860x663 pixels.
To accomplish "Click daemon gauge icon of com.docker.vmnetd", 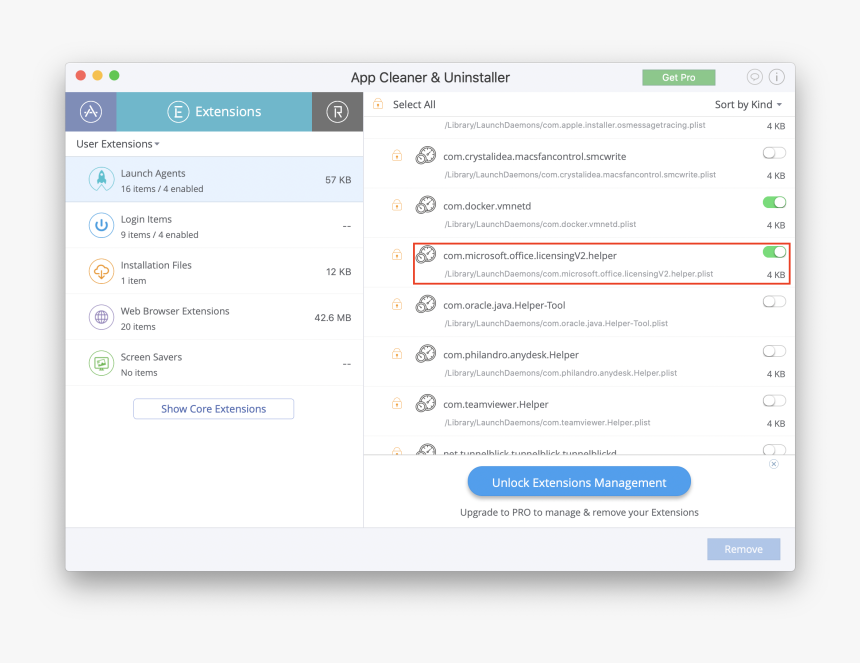I will pos(426,205).
